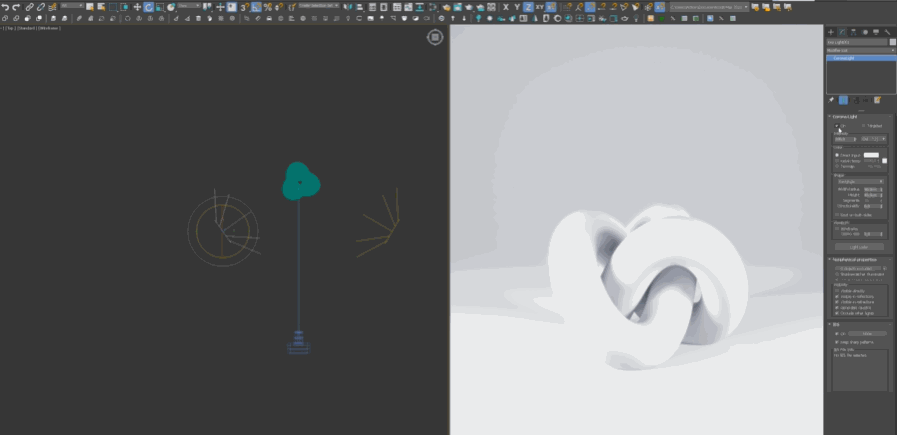
Task: Open the Hierarchy tab in the command panel
Action: click(x=854, y=32)
